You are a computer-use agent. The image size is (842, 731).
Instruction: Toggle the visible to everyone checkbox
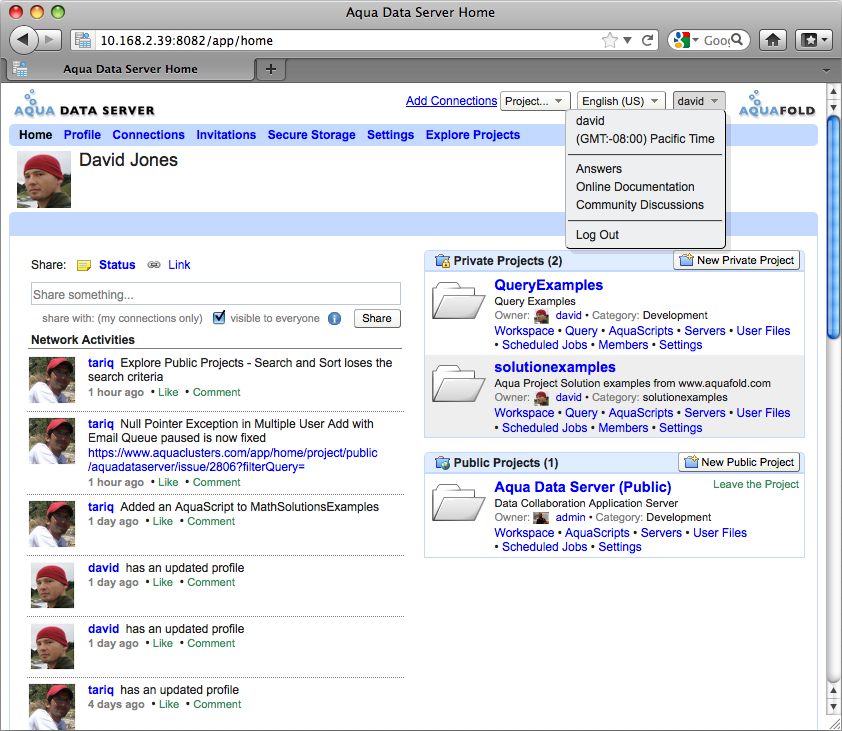[219, 317]
